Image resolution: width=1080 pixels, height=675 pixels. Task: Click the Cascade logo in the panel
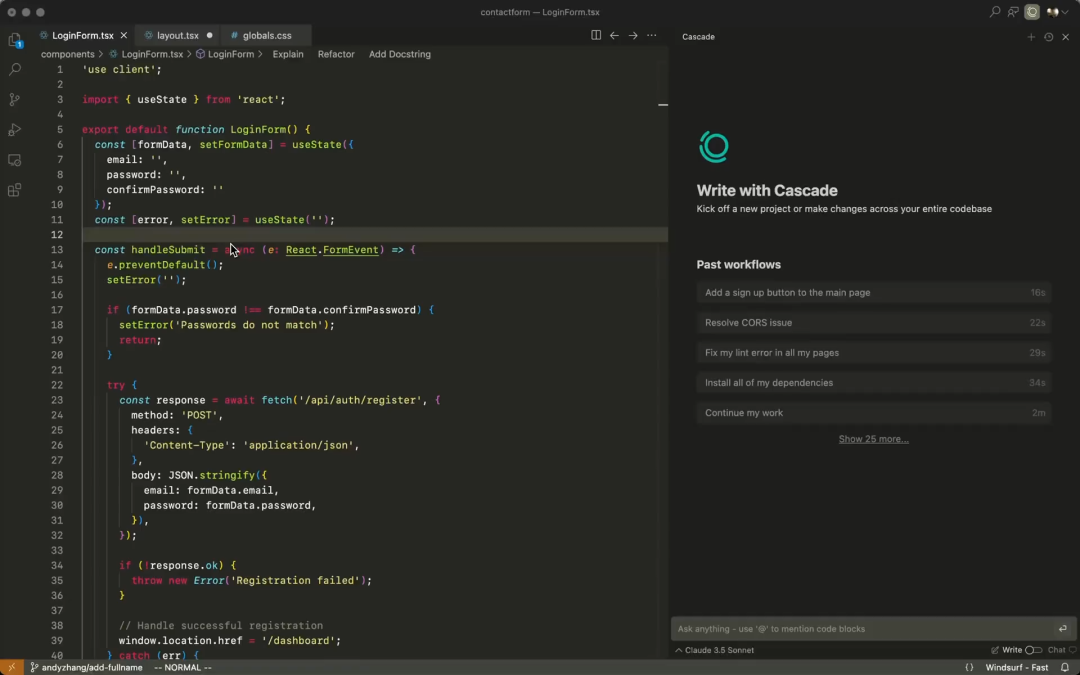click(714, 147)
